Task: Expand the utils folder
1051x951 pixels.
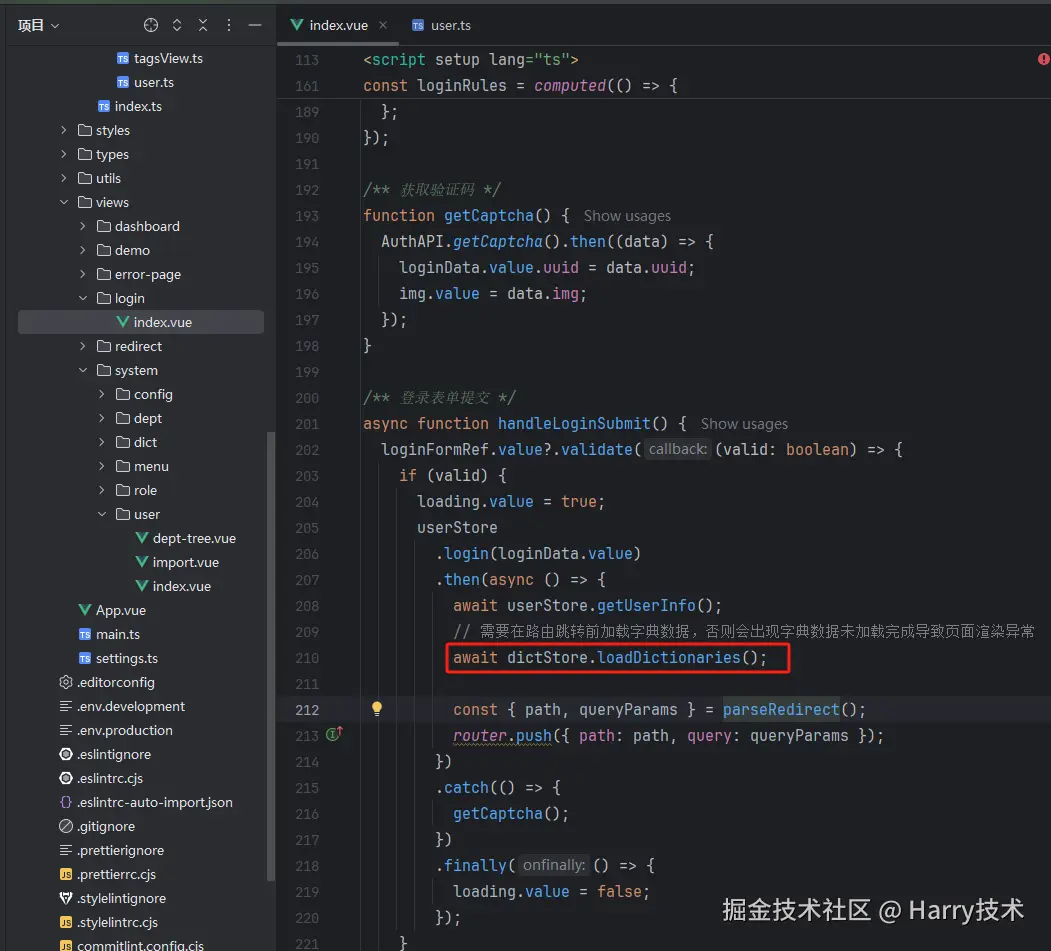Action: [64, 178]
